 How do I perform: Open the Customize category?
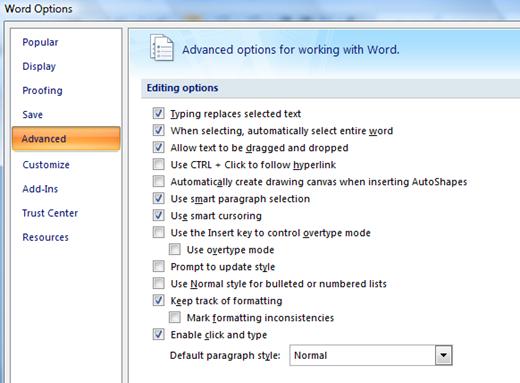(46, 165)
